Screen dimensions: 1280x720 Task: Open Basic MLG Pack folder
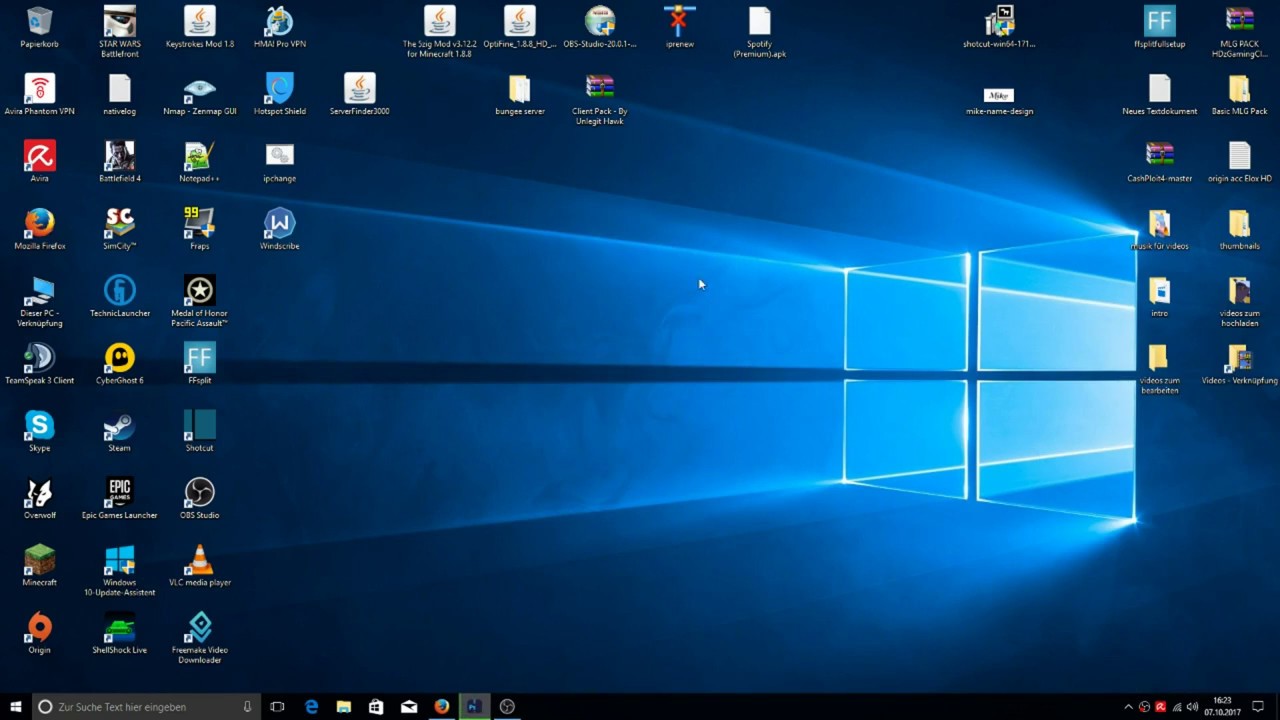coord(1240,89)
